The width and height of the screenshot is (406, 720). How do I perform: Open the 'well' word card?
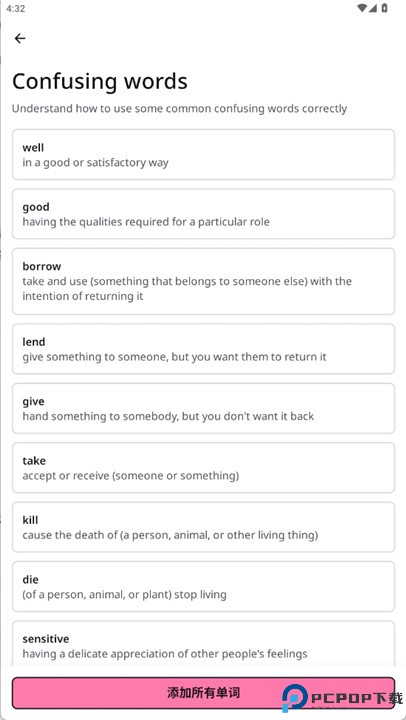pos(203,155)
